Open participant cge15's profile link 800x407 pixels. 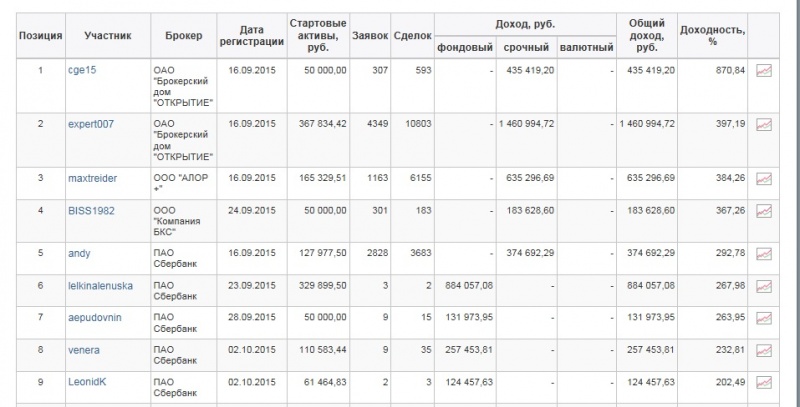pyautogui.click(x=82, y=70)
